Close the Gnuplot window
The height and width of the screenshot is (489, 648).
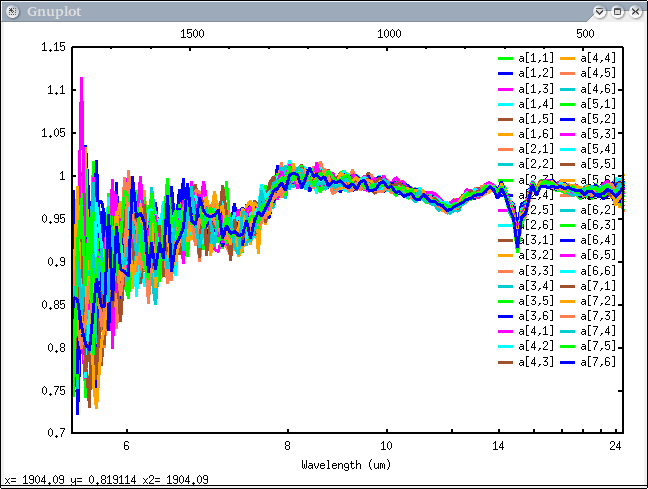(x=636, y=12)
